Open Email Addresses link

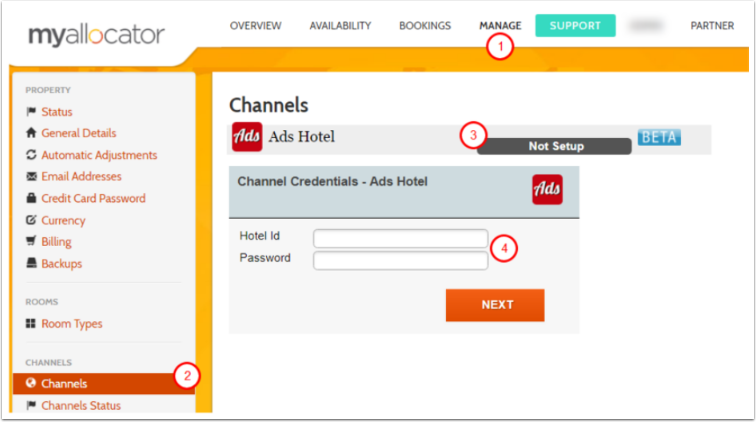81,177
